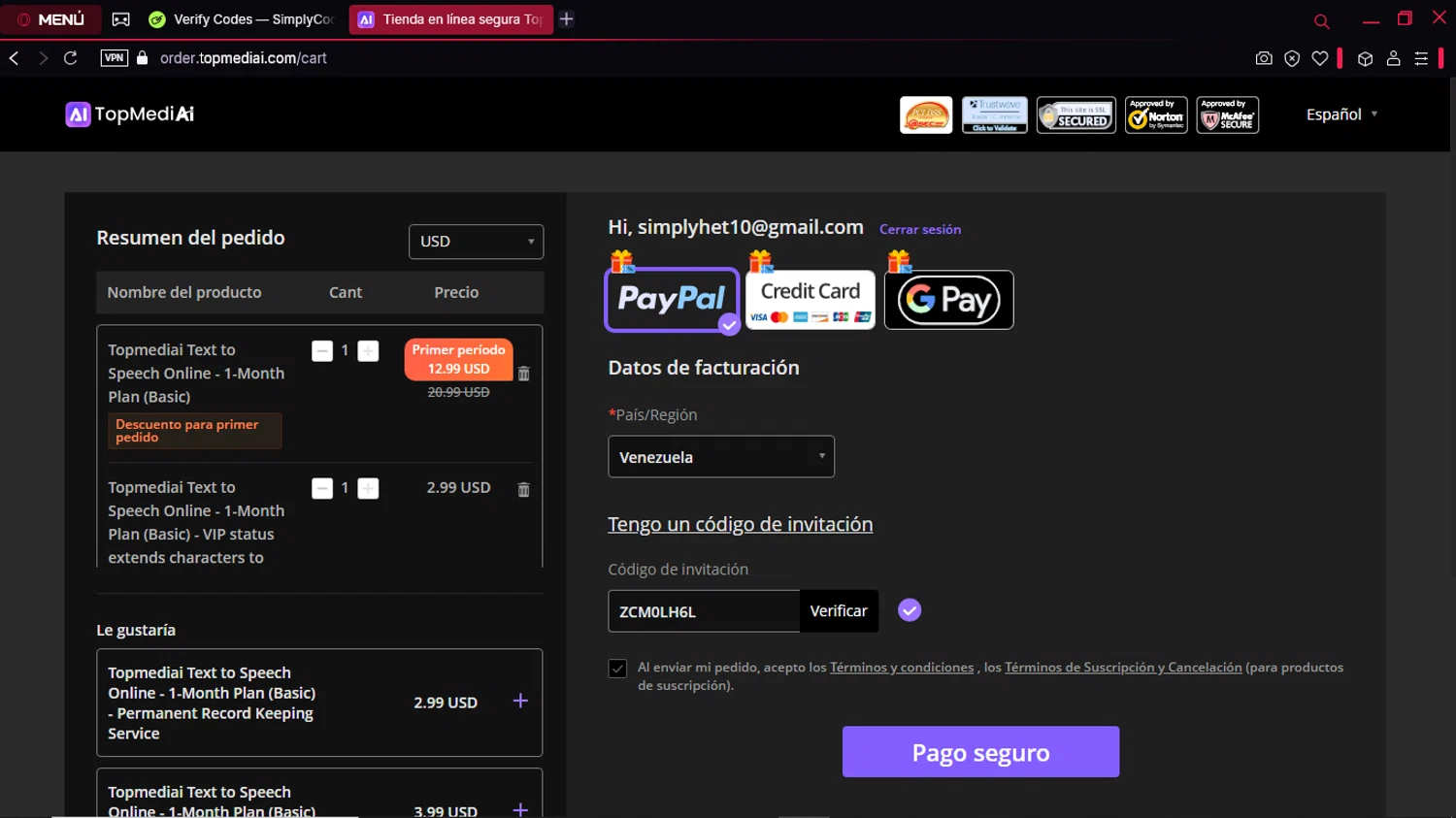This screenshot has height=818, width=1456.
Task: Click the Primer período 12.99 USD price tag
Action: pos(458,359)
